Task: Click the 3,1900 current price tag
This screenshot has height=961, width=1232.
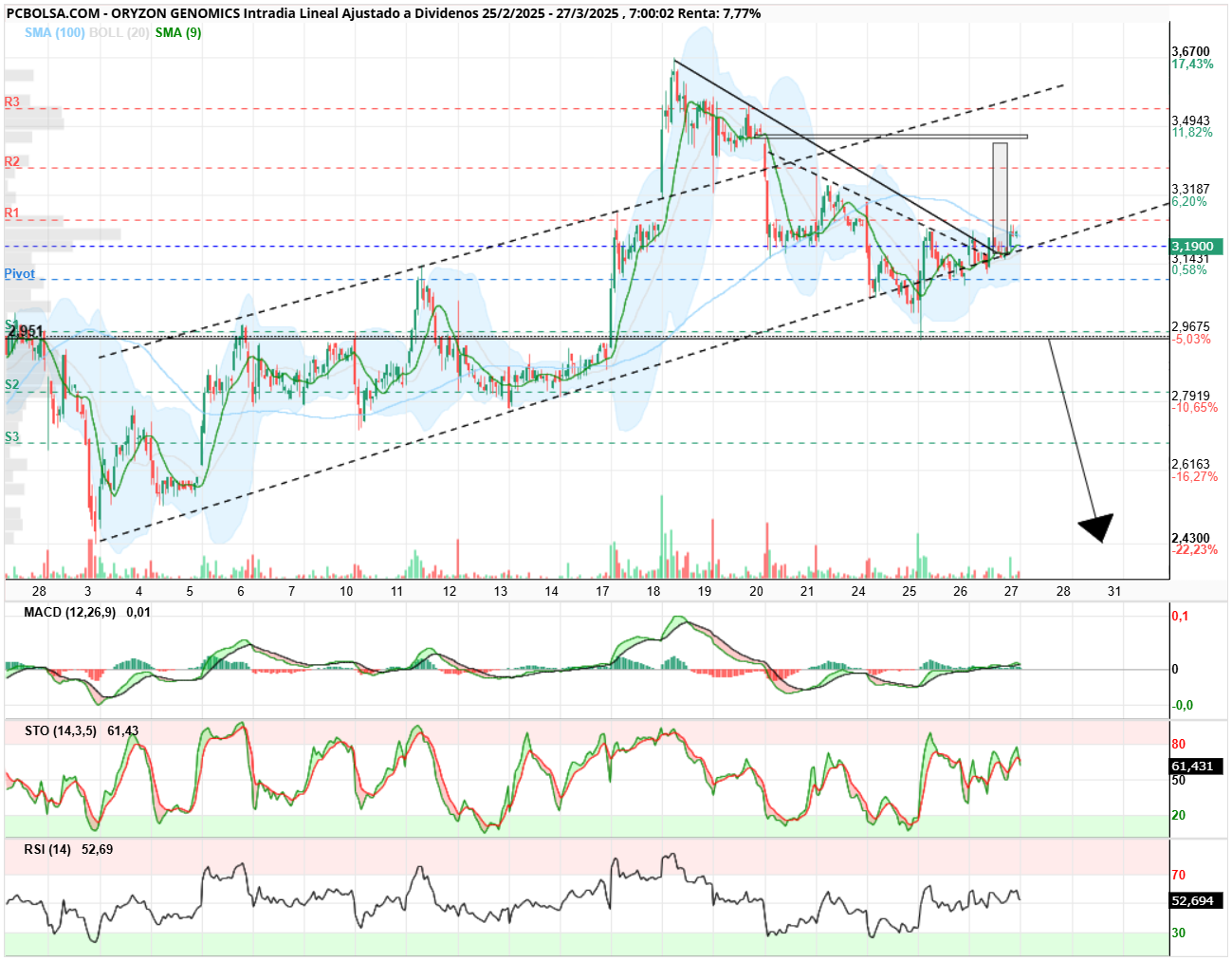Action: point(1196,247)
